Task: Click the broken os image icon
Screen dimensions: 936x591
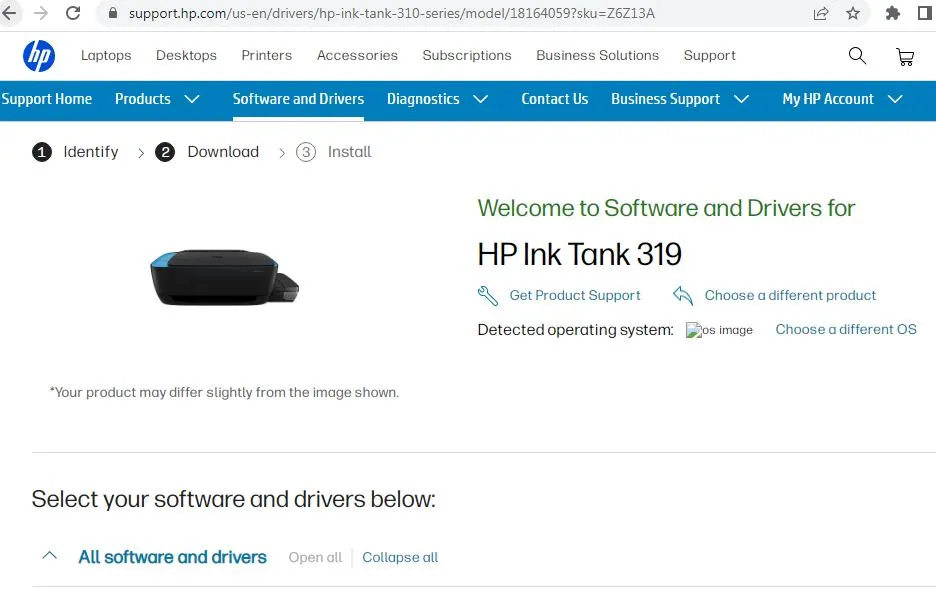Action: (693, 330)
